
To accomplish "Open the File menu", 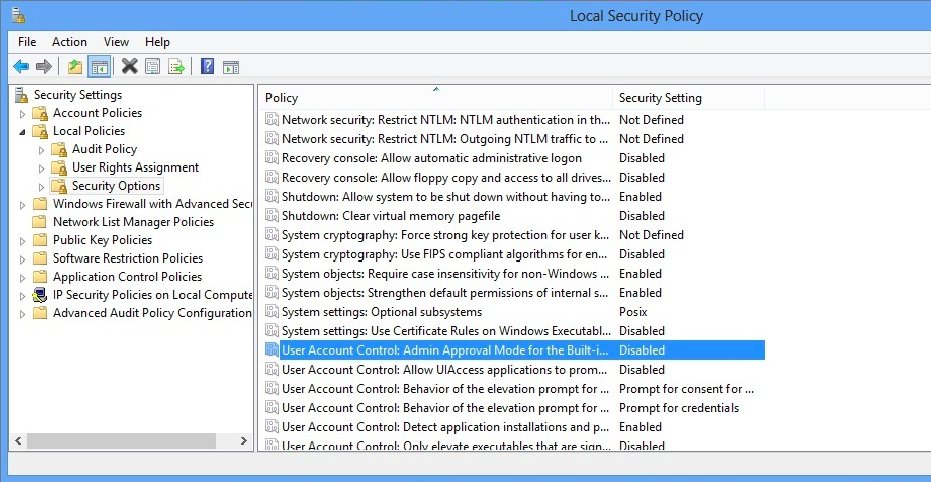I will click(x=27, y=42).
